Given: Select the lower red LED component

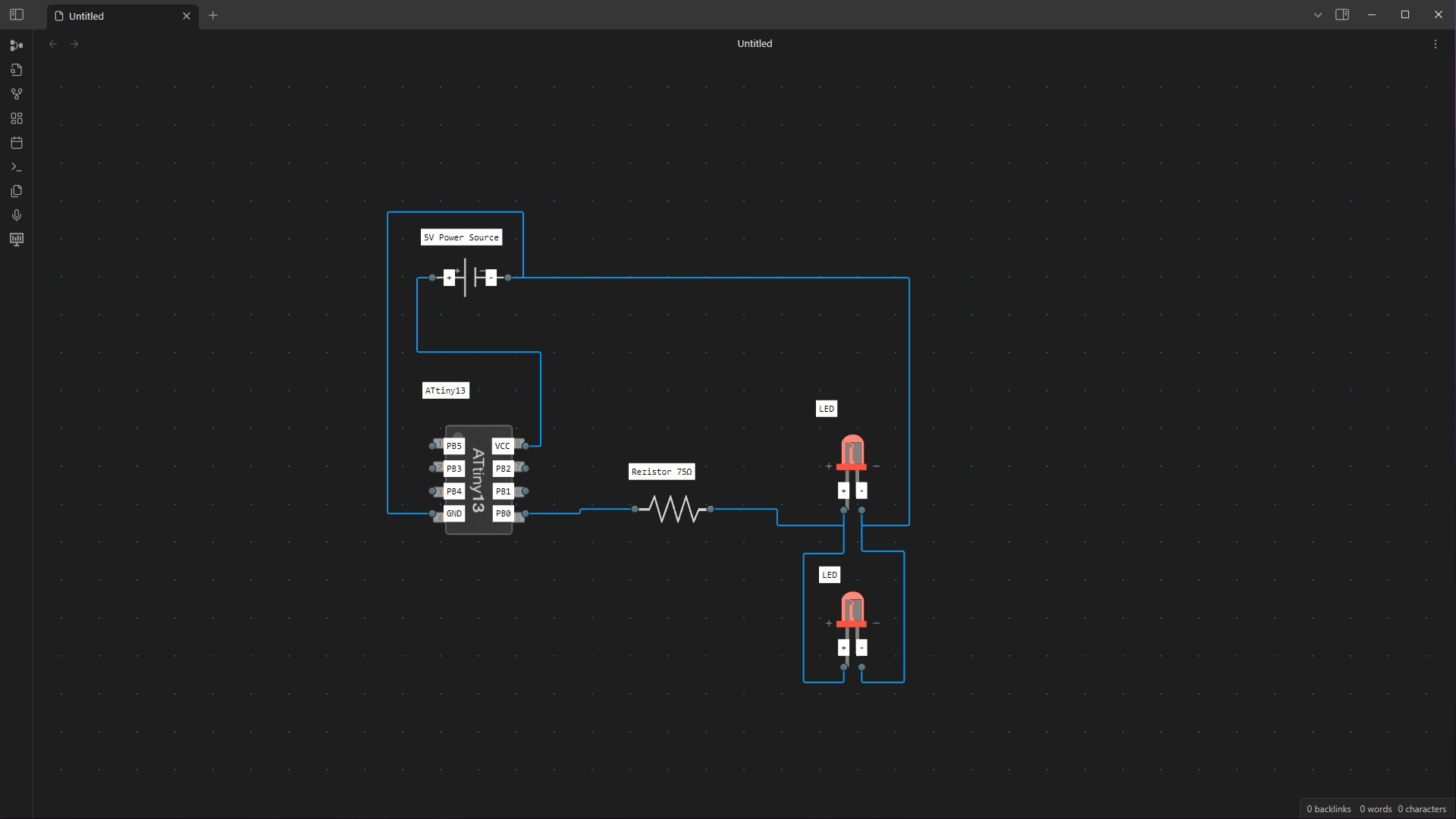Looking at the screenshot, I should (x=852, y=610).
